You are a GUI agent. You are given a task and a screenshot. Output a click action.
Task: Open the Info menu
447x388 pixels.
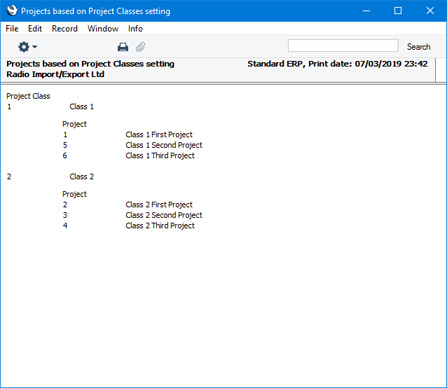(x=135, y=29)
